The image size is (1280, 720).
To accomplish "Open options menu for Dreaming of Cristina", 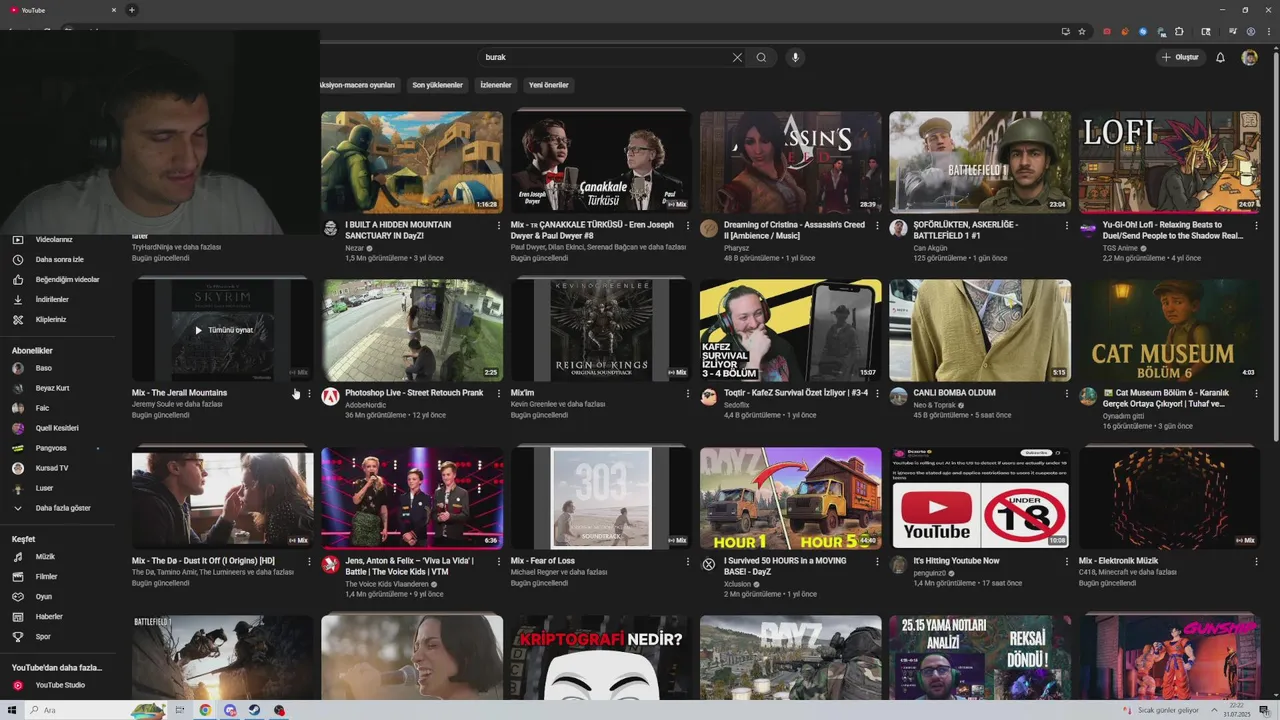I will pyautogui.click(x=878, y=225).
